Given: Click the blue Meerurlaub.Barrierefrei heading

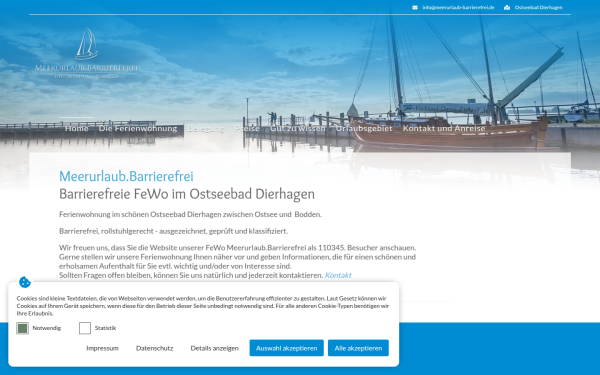Looking at the screenshot, I should click(126, 176).
